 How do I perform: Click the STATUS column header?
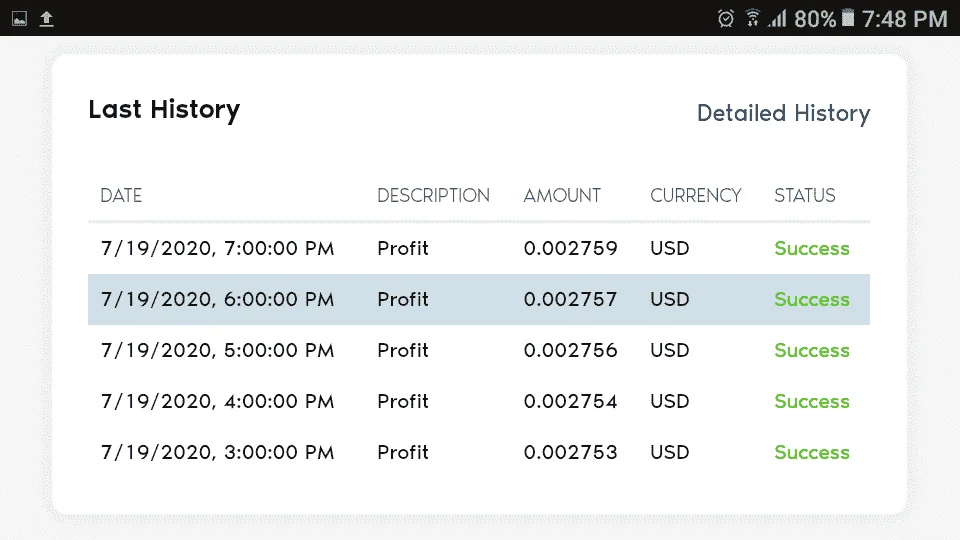click(x=804, y=195)
